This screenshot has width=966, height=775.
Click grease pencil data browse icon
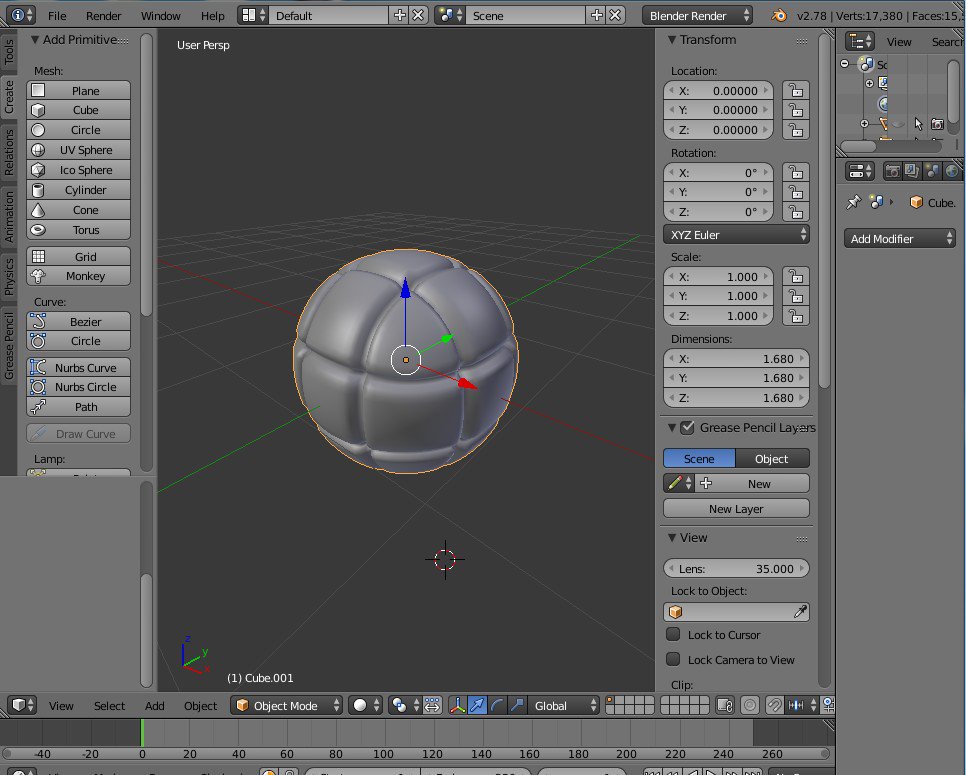(680, 484)
